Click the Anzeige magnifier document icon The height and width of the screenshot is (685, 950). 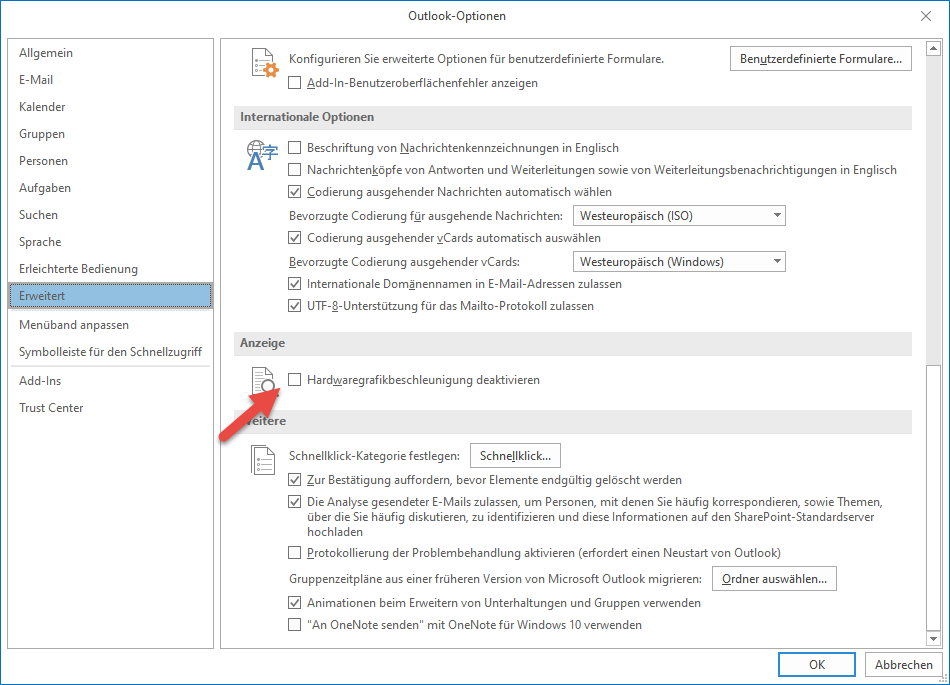pyautogui.click(x=262, y=383)
